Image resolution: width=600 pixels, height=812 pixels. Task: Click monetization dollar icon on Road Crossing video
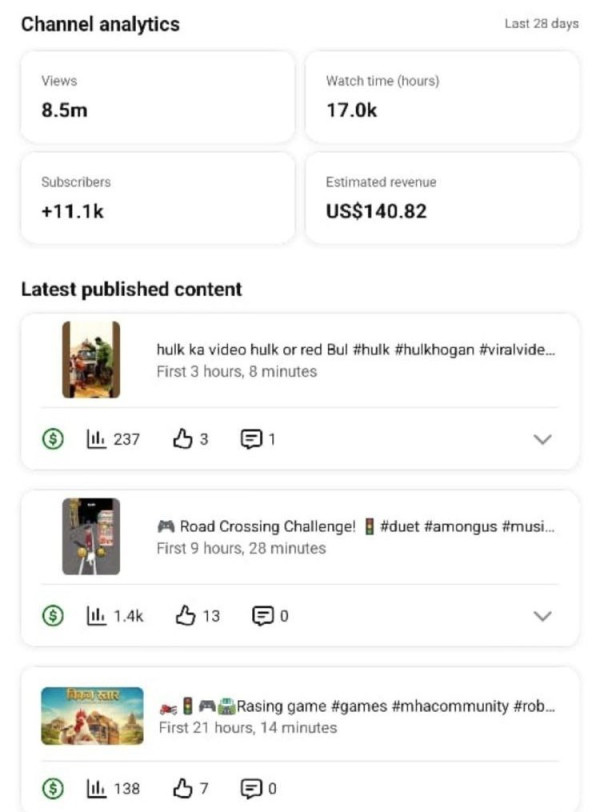pyautogui.click(x=54, y=616)
